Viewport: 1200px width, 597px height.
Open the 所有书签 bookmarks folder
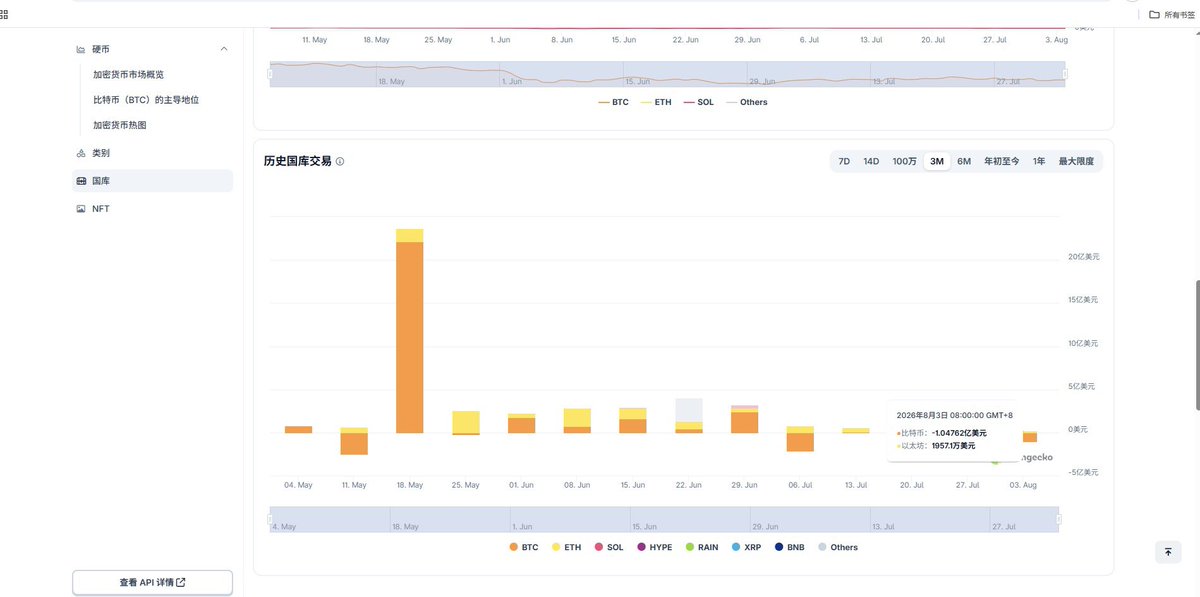click(x=1170, y=14)
